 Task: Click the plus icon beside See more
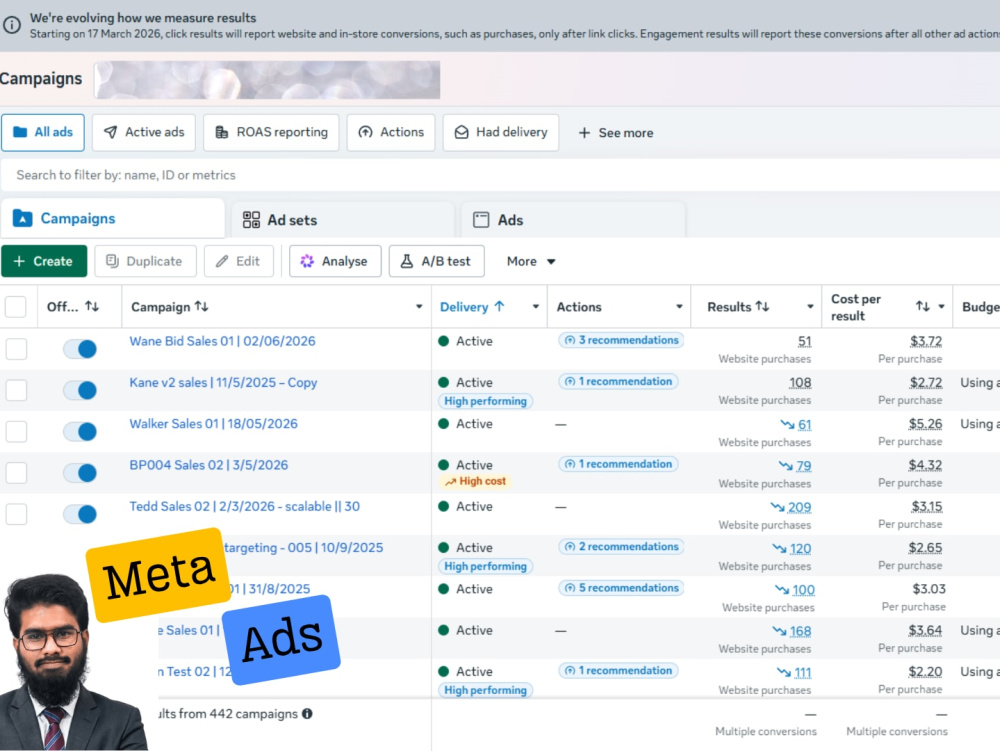[584, 133]
